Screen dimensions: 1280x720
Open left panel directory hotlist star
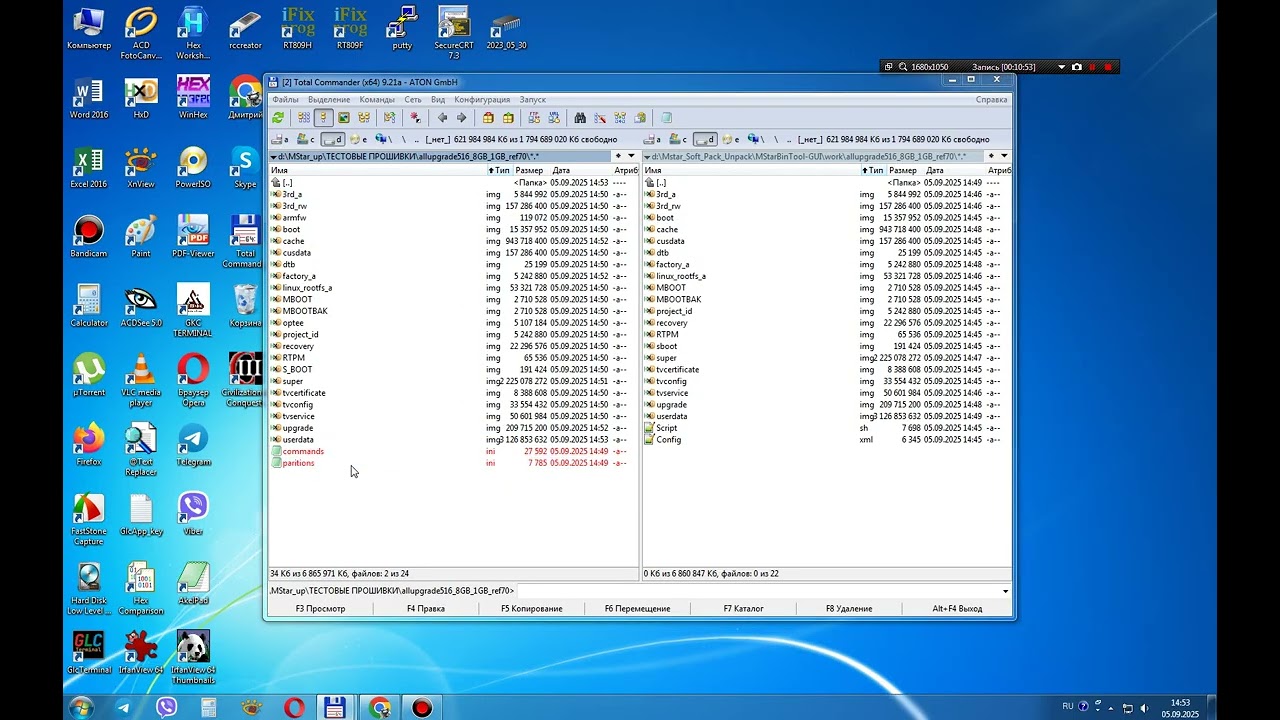pyautogui.click(x=617, y=156)
